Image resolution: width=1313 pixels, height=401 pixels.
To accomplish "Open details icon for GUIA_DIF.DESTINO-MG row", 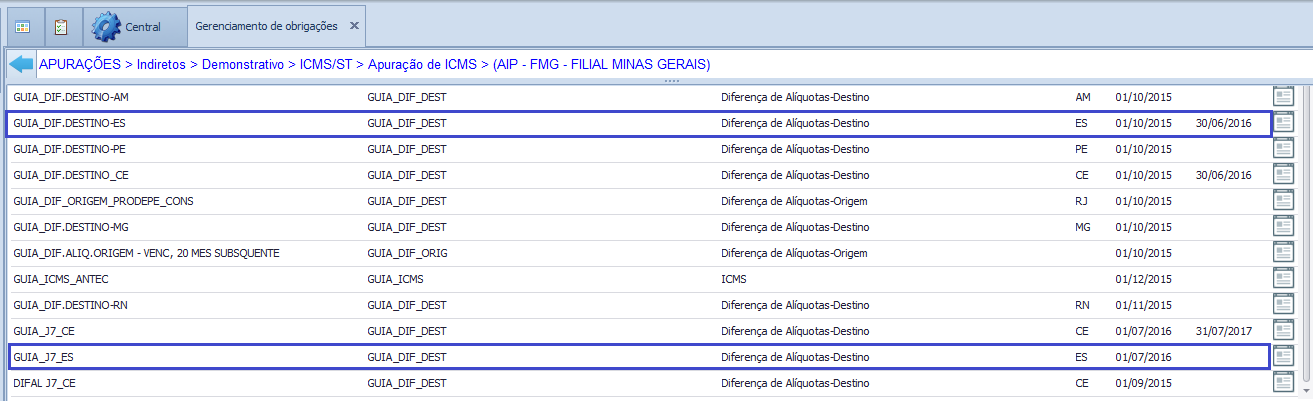I will [x=1283, y=227].
